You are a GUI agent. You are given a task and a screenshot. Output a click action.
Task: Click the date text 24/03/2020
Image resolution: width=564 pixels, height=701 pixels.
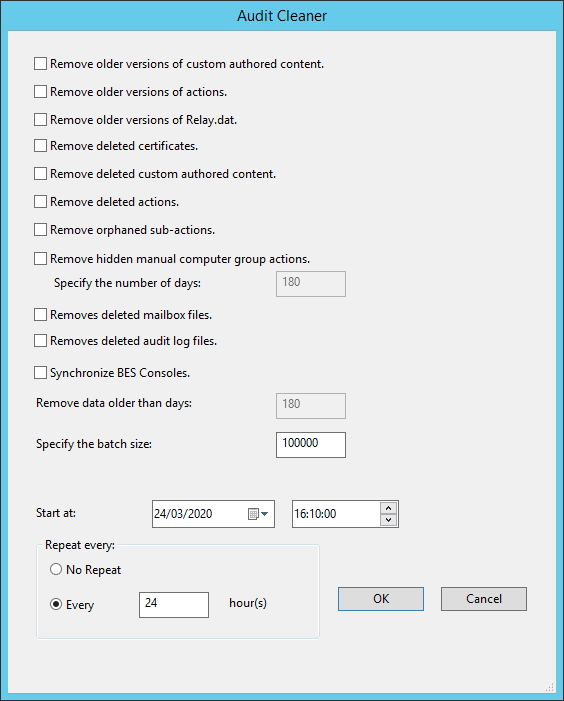(183, 514)
